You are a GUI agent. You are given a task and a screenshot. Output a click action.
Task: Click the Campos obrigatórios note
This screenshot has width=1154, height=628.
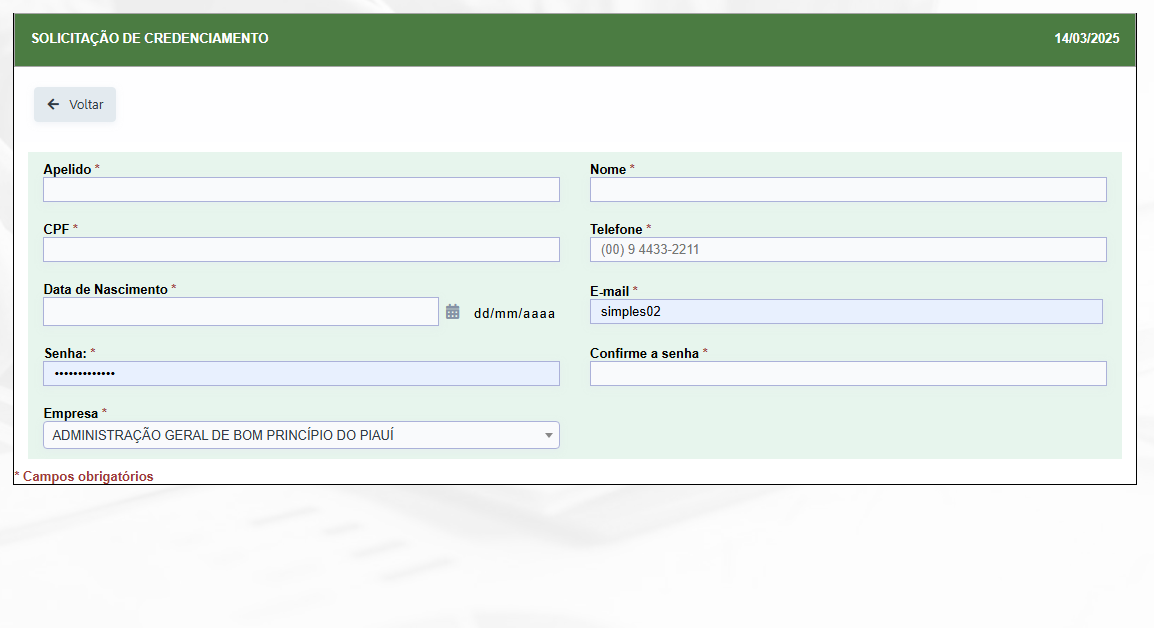(84, 476)
